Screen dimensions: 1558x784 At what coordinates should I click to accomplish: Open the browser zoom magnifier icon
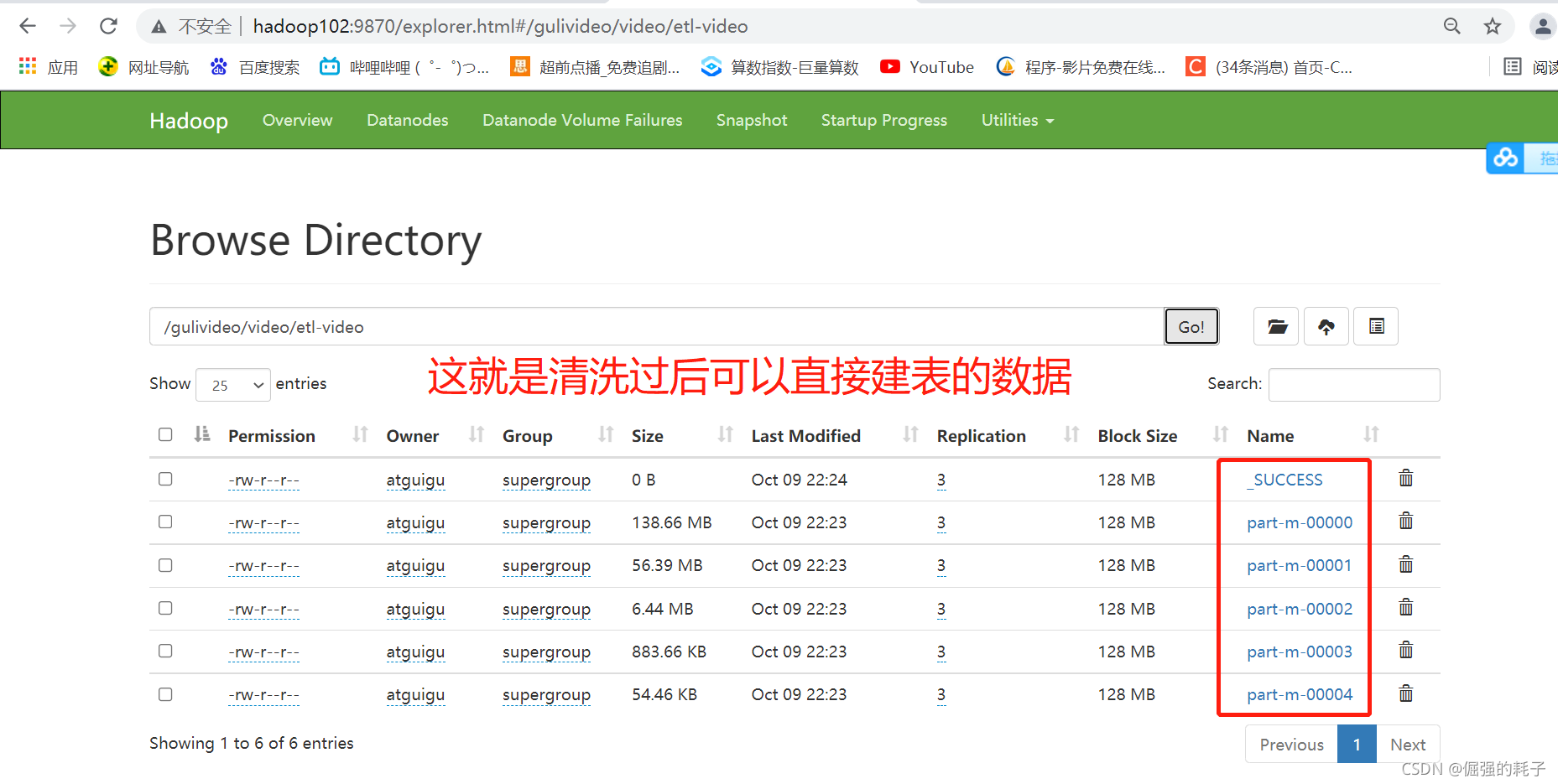pos(1452,26)
